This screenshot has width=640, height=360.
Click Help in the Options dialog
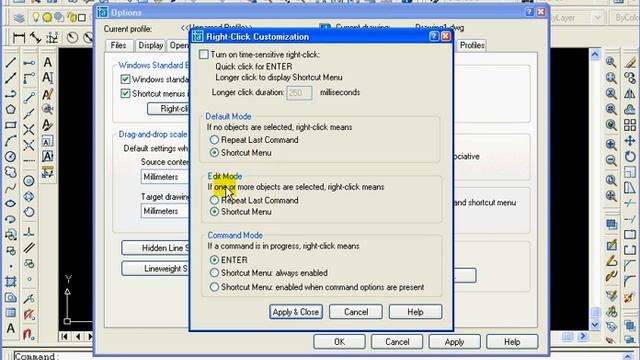(512, 342)
